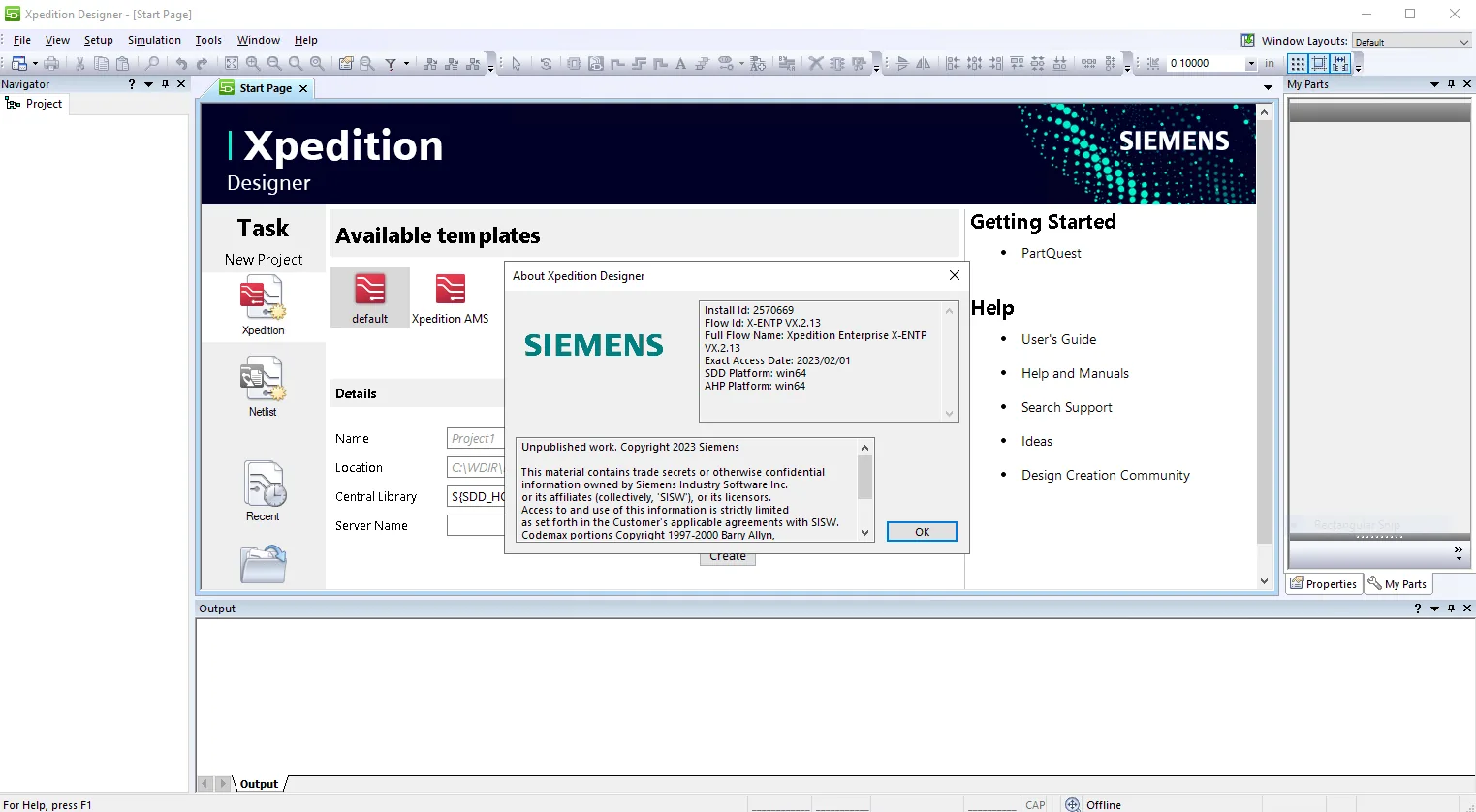Pin the Navigator panel

(165, 84)
